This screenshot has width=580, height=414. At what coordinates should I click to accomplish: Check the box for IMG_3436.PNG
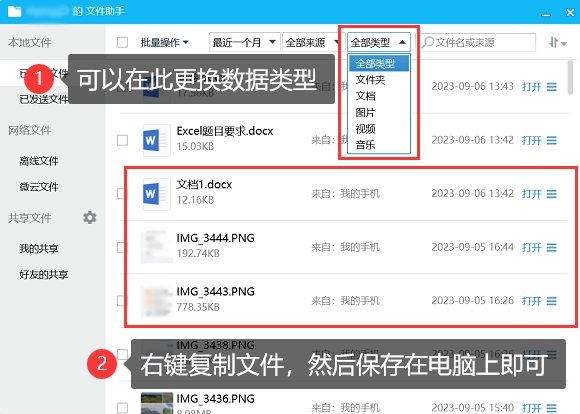pos(122,408)
